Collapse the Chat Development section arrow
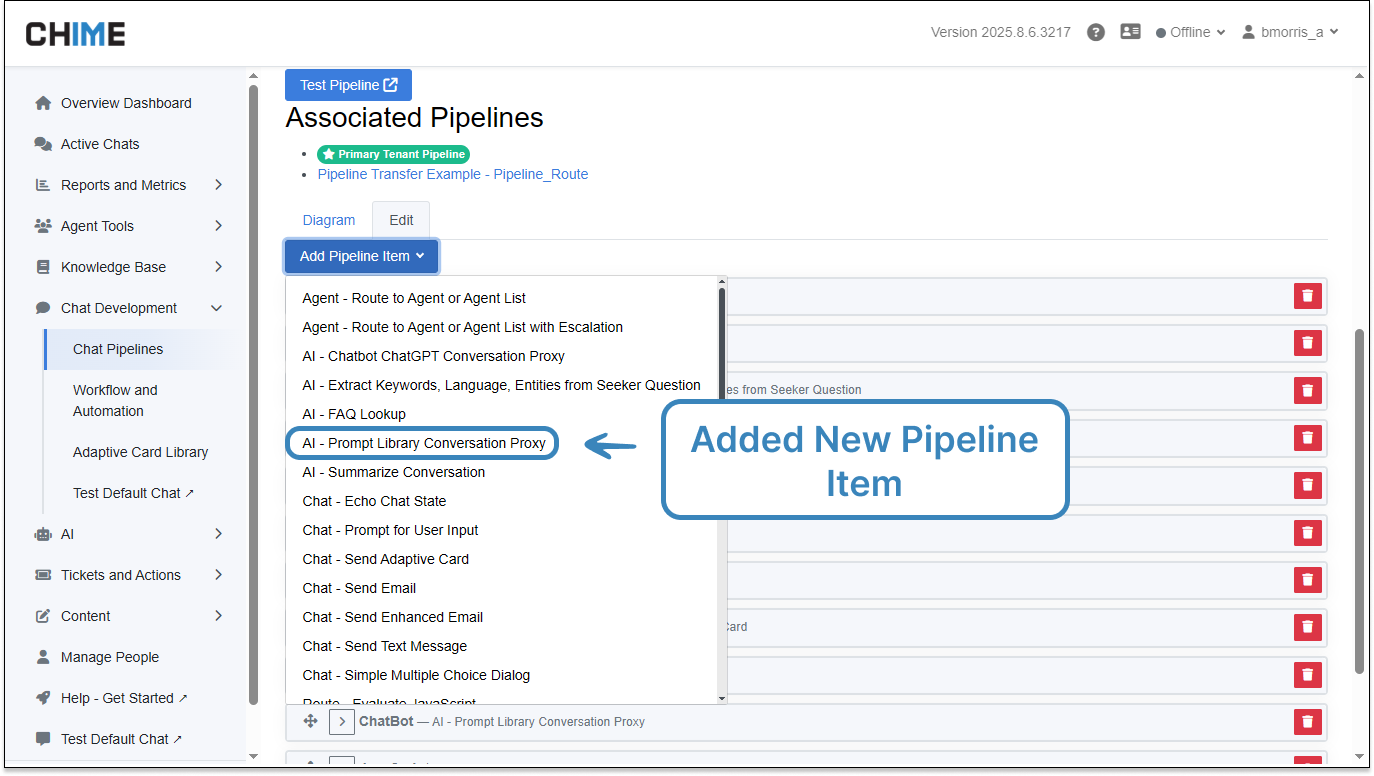This screenshot has width=1374, height=776. point(217,308)
